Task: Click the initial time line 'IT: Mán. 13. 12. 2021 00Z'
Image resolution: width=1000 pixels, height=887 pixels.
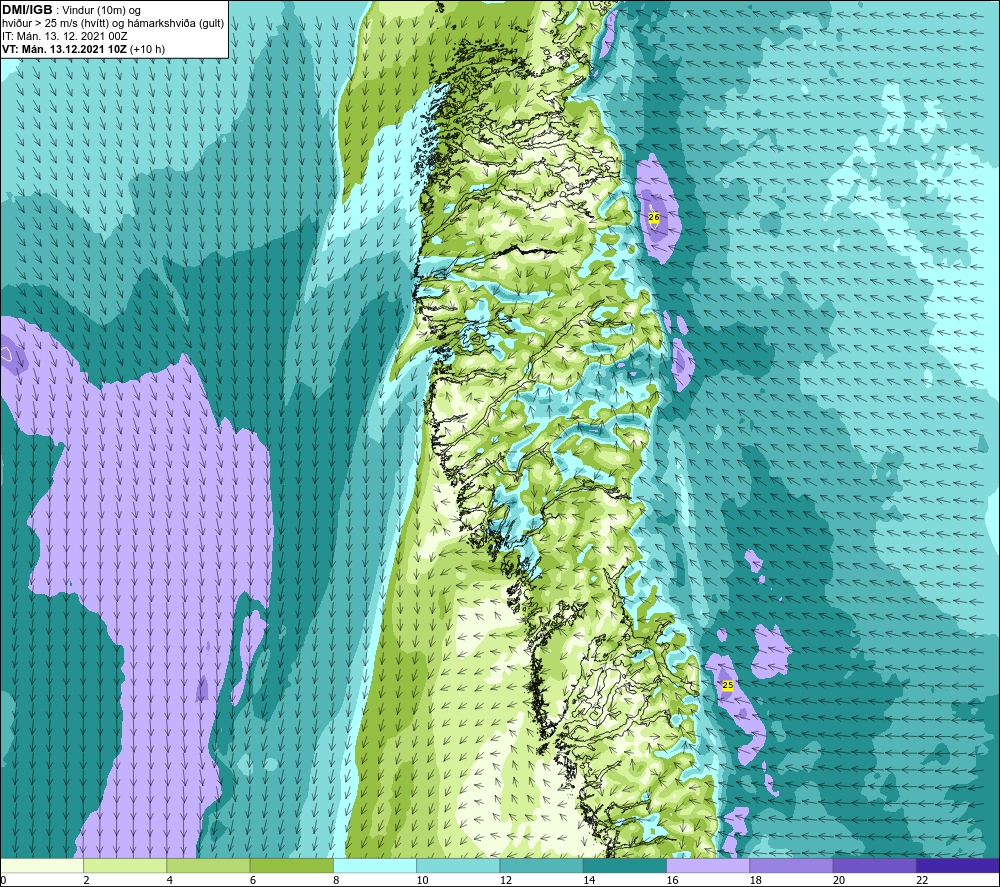Action: (x=65, y=36)
